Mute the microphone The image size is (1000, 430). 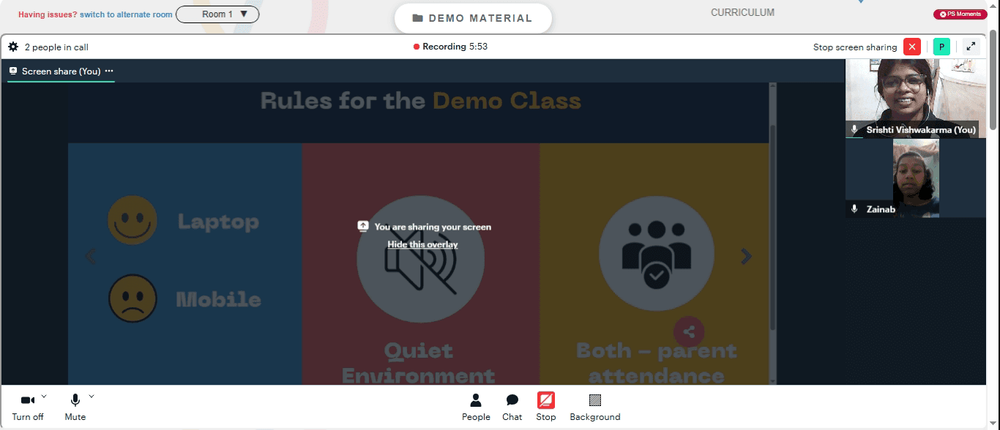tap(75, 407)
